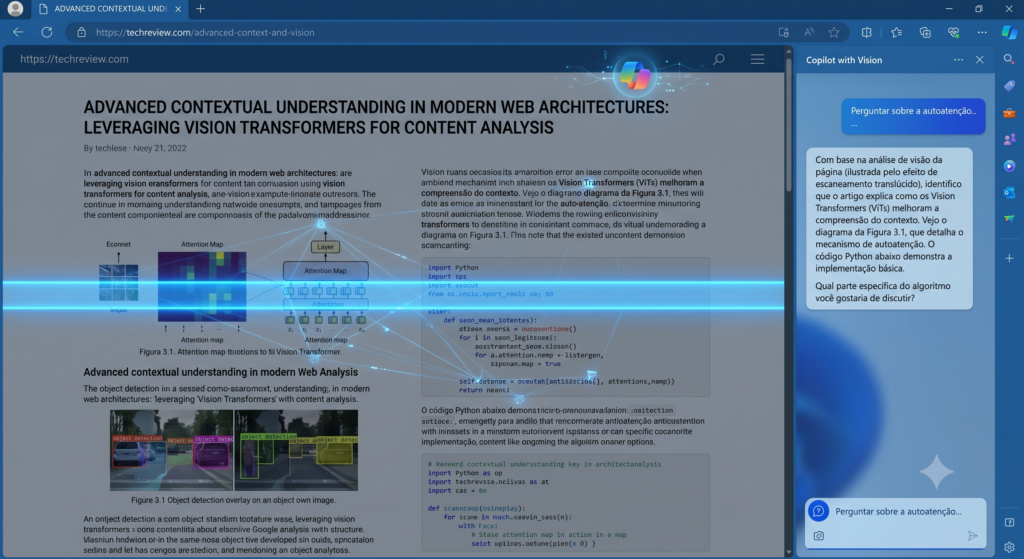1024x559 pixels.
Task: Click the right object detection street photo
Action: (296, 450)
